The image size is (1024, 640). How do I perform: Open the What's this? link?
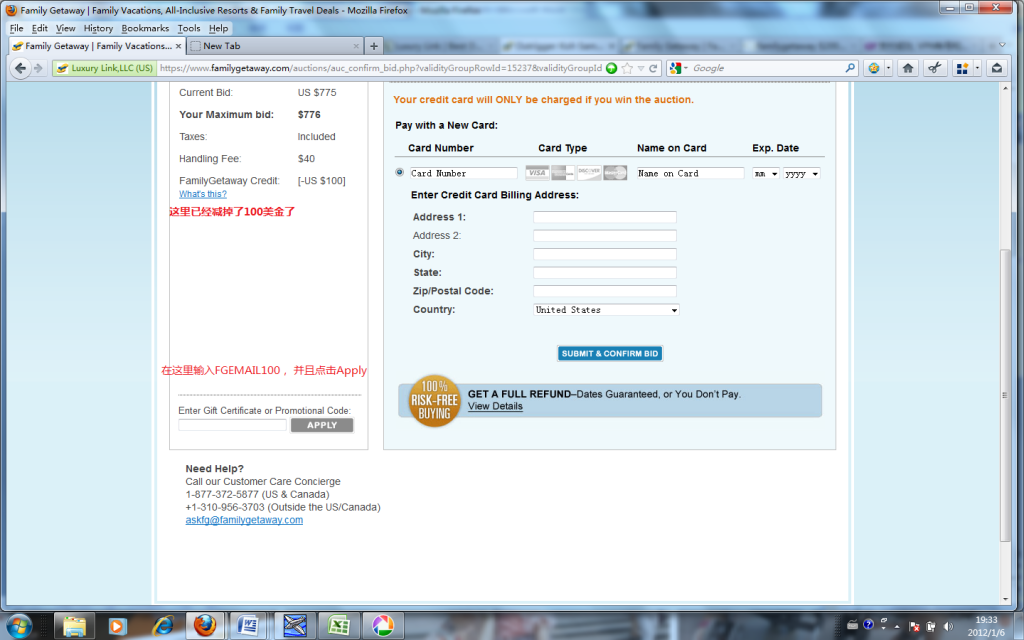click(x=203, y=194)
